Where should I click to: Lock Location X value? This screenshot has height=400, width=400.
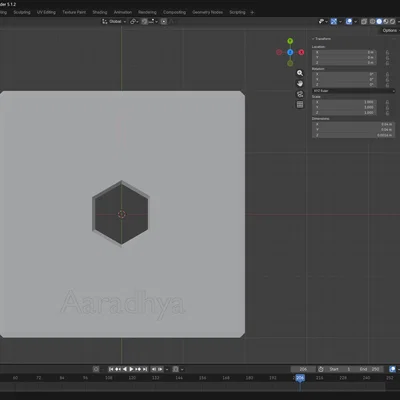(x=387, y=52)
